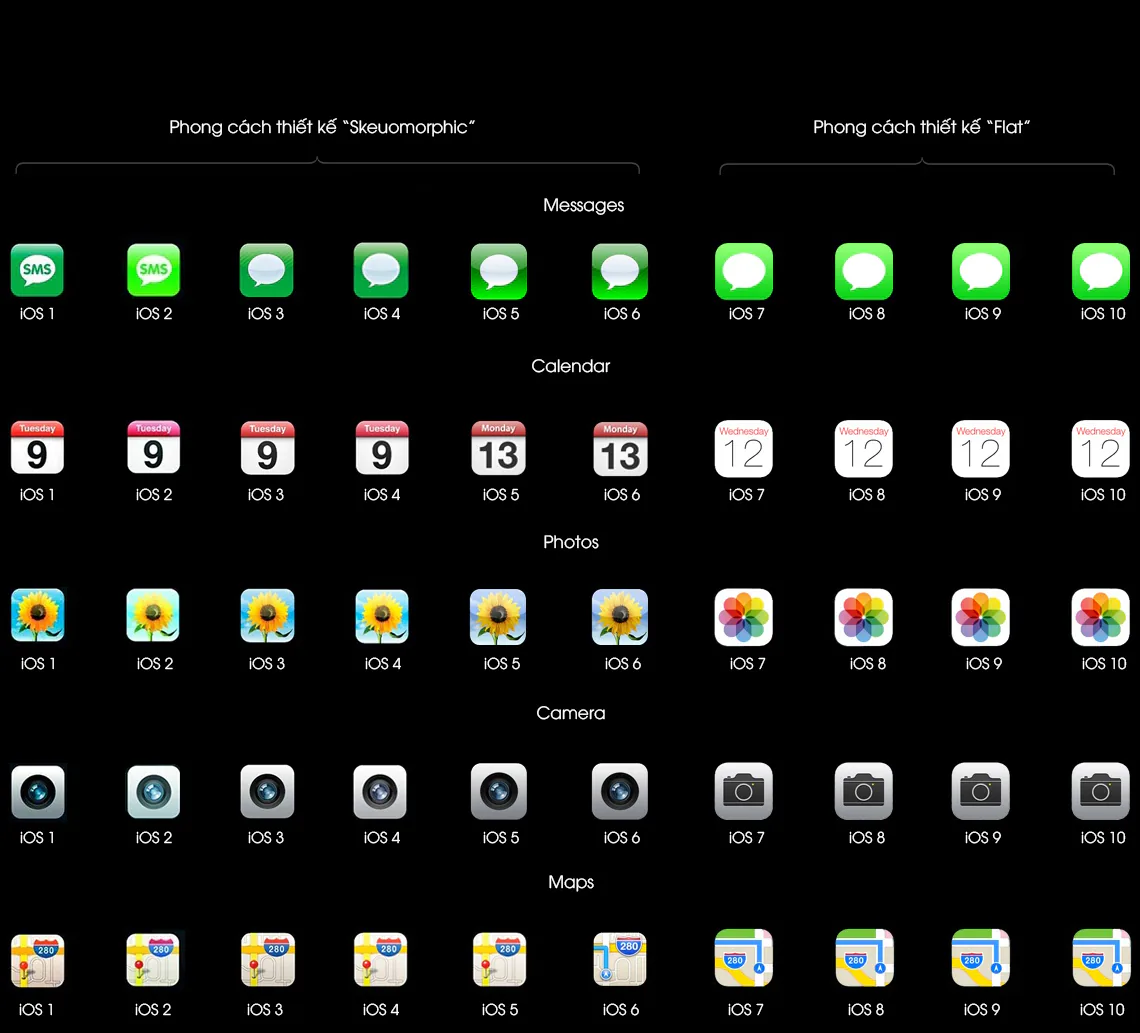Click the iOS 6 Camera icon

pos(620,792)
